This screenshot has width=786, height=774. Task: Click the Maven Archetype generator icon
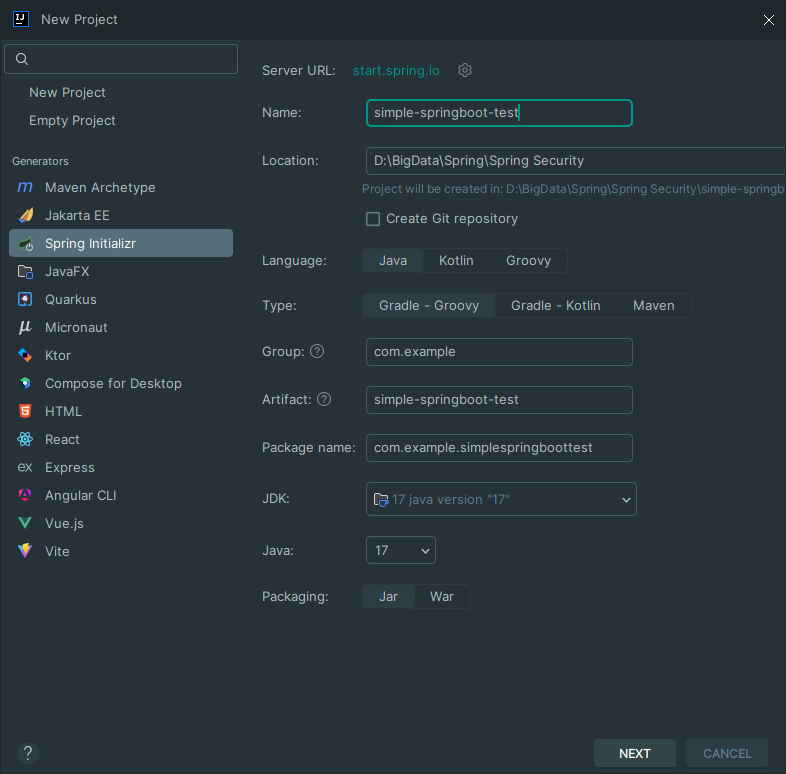click(x=25, y=187)
